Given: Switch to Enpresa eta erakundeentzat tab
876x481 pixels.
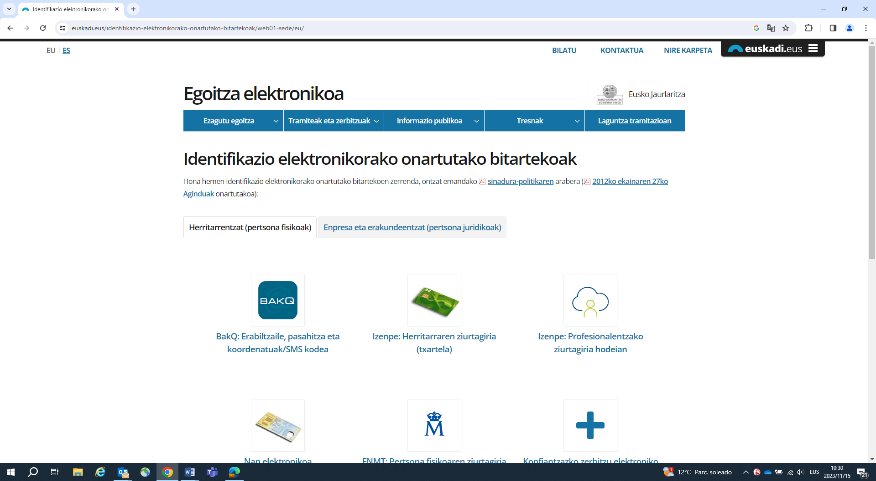Looking at the screenshot, I should [411, 227].
